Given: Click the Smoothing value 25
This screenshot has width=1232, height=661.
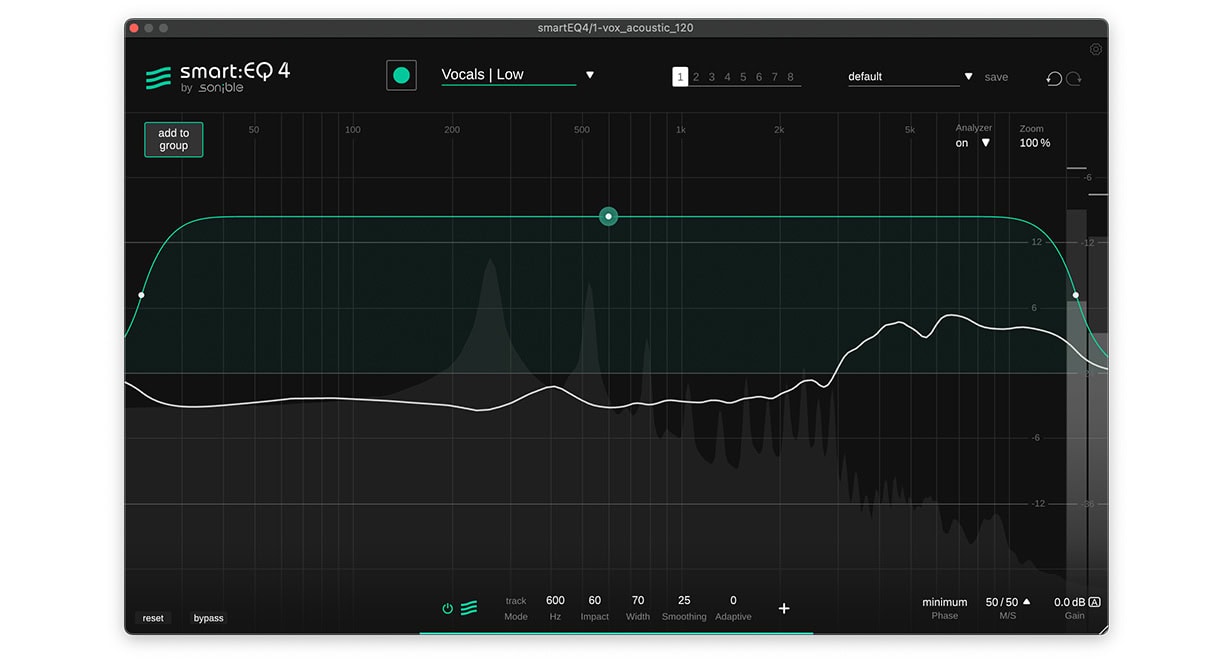Looking at the screenshot, I should (x=684, y=600).
